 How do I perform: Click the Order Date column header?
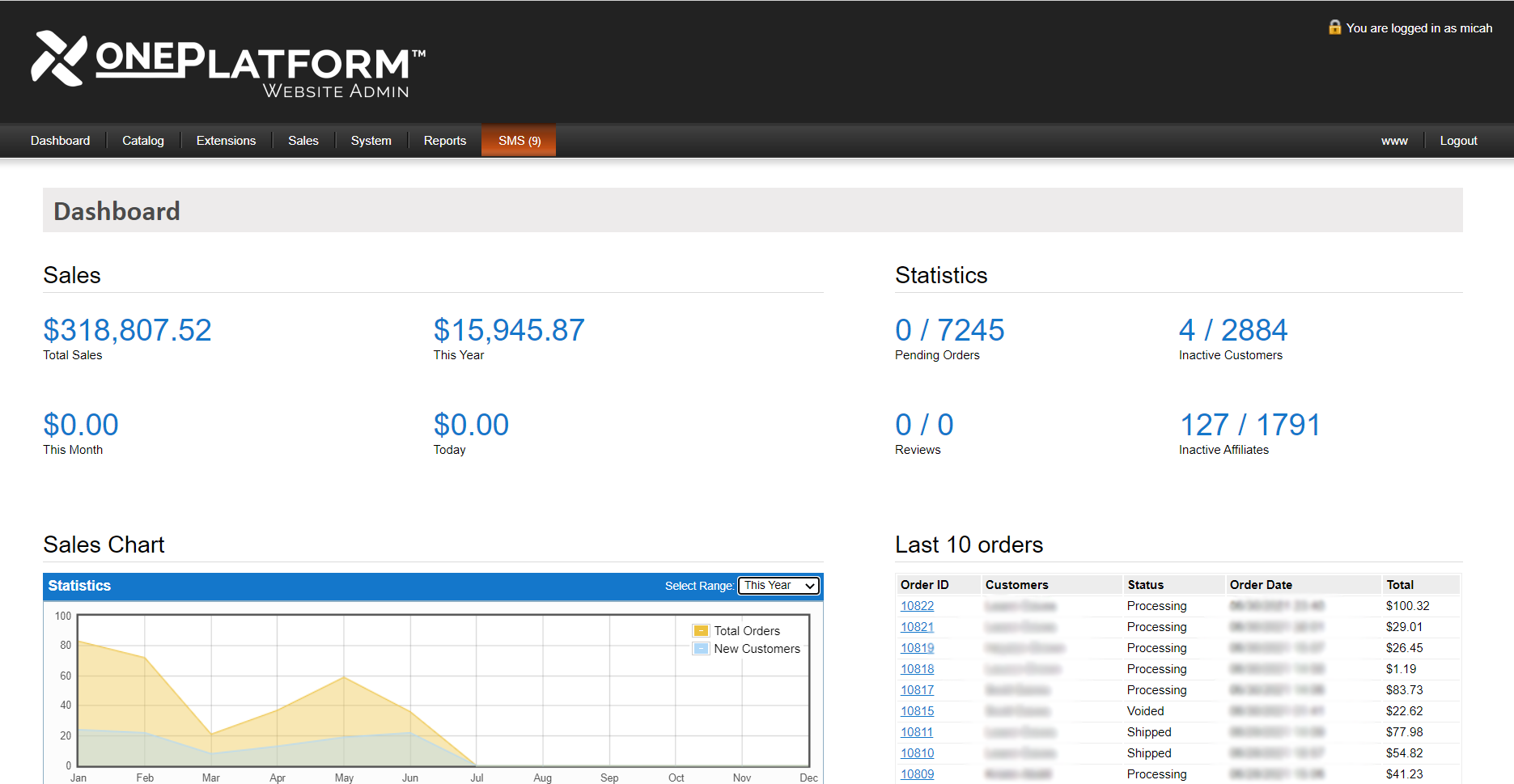1261,585
